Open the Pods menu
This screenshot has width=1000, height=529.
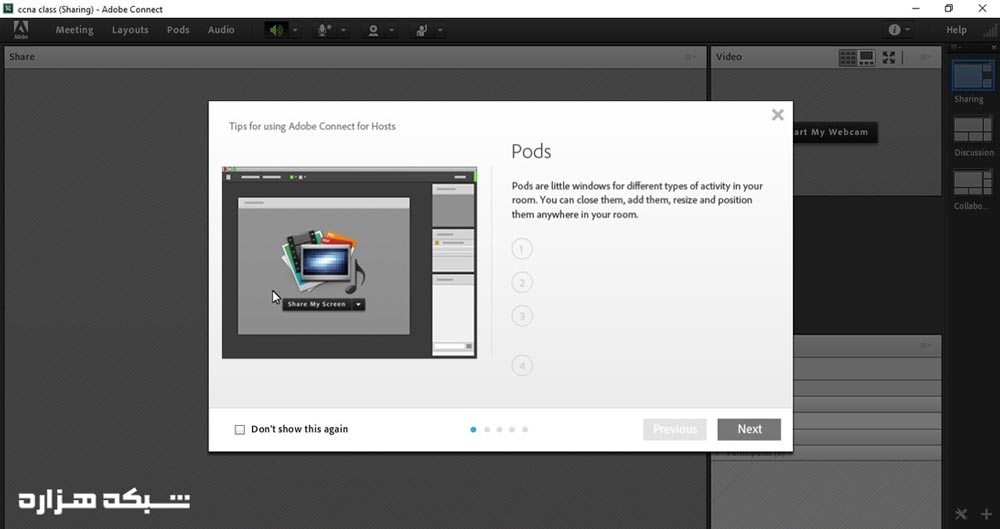pyautogui.click(x=178, y=30)
